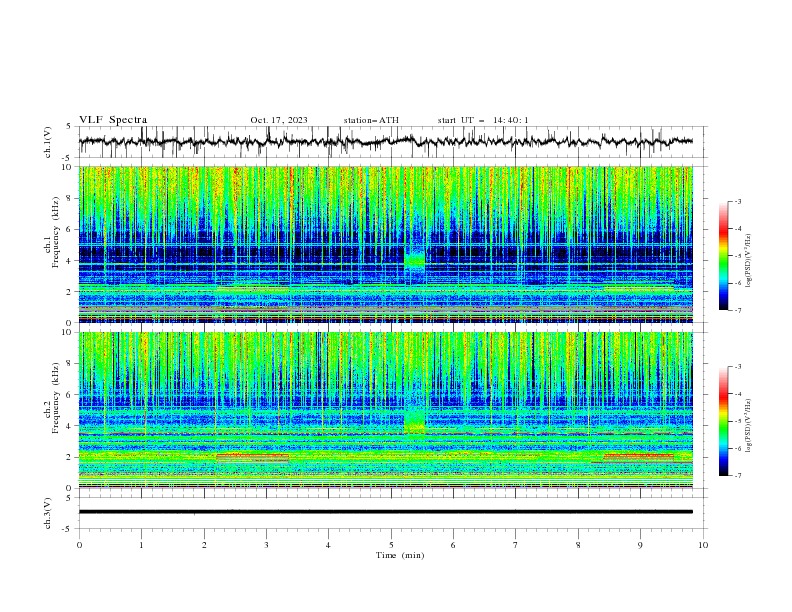Click the 'start UT = 14:40:1' text
The width and height of the screenshot is (792, 612).
click(x=483, y=120)
